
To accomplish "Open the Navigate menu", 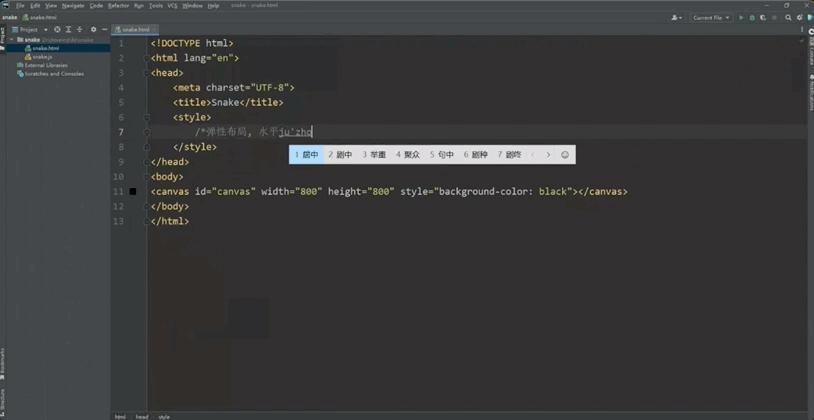I will [x=73, y=5].
